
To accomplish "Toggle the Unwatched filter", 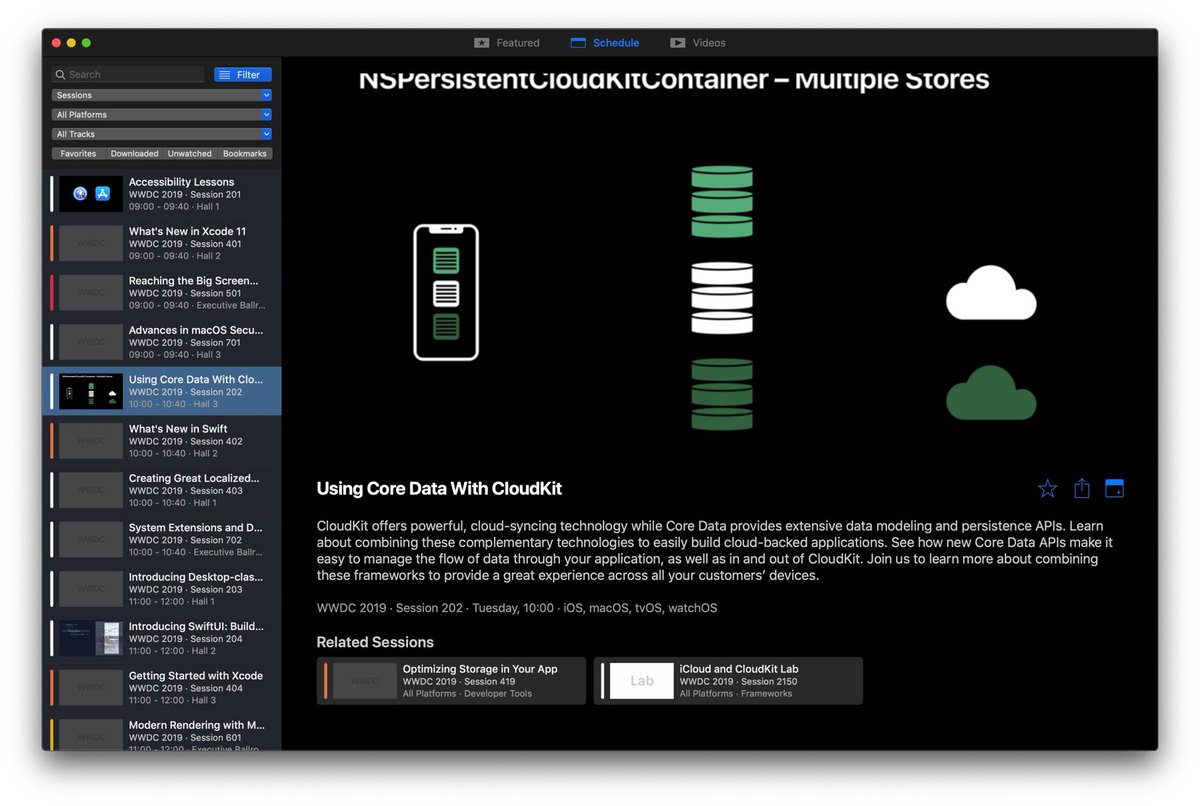I will pos(190,154).
